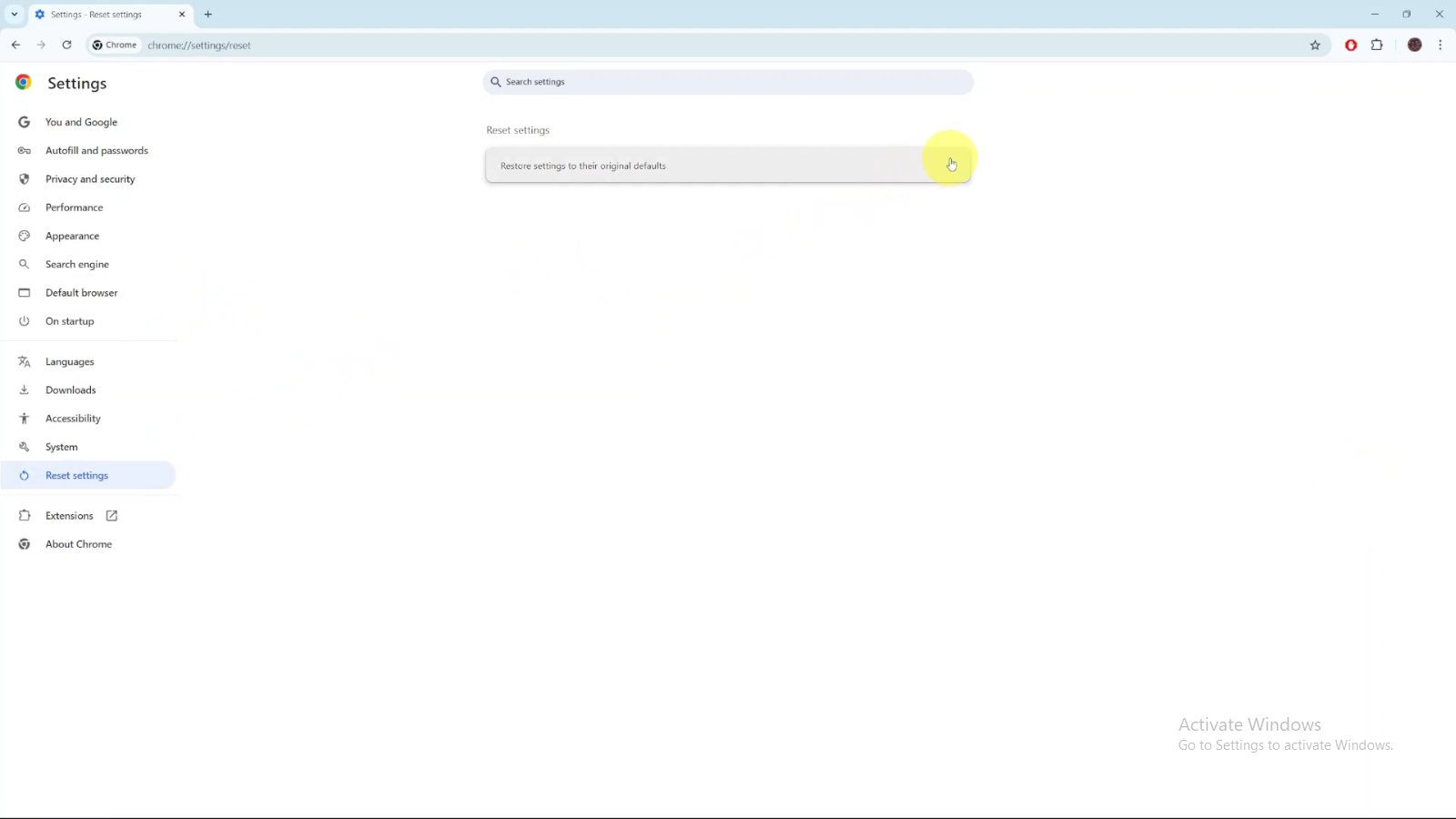This screenshot has height=819, width=1456.
Task: Click the tab search dropdown arrow
Action: coord(15,15)
